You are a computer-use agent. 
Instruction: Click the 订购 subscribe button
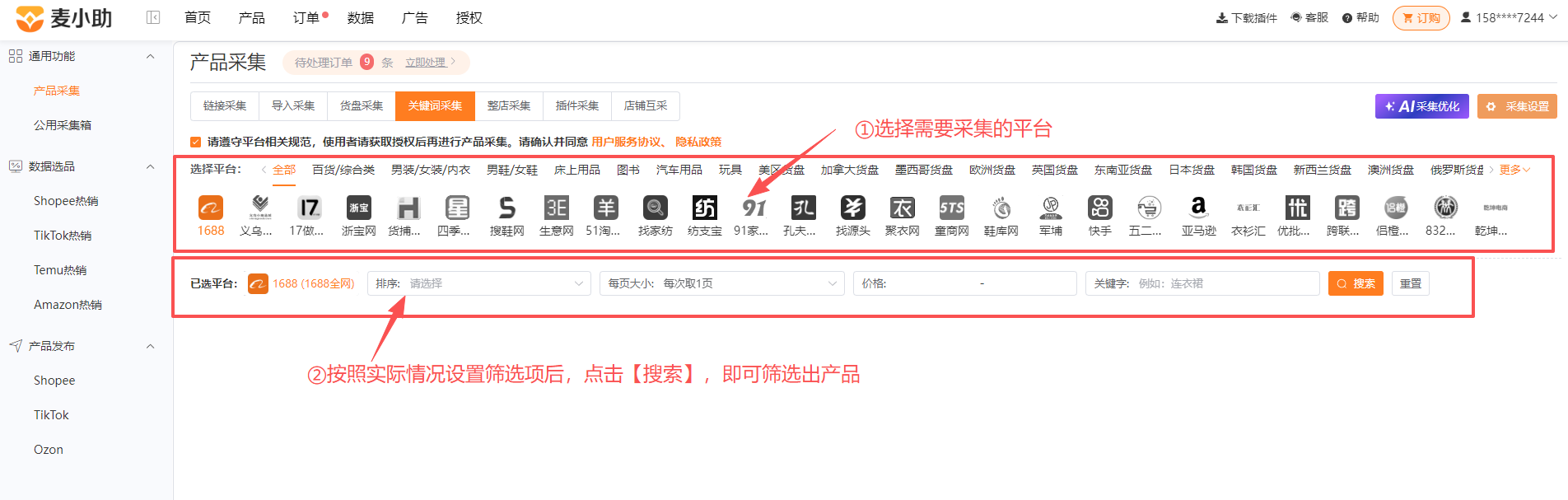click(x=1421, y=17)
